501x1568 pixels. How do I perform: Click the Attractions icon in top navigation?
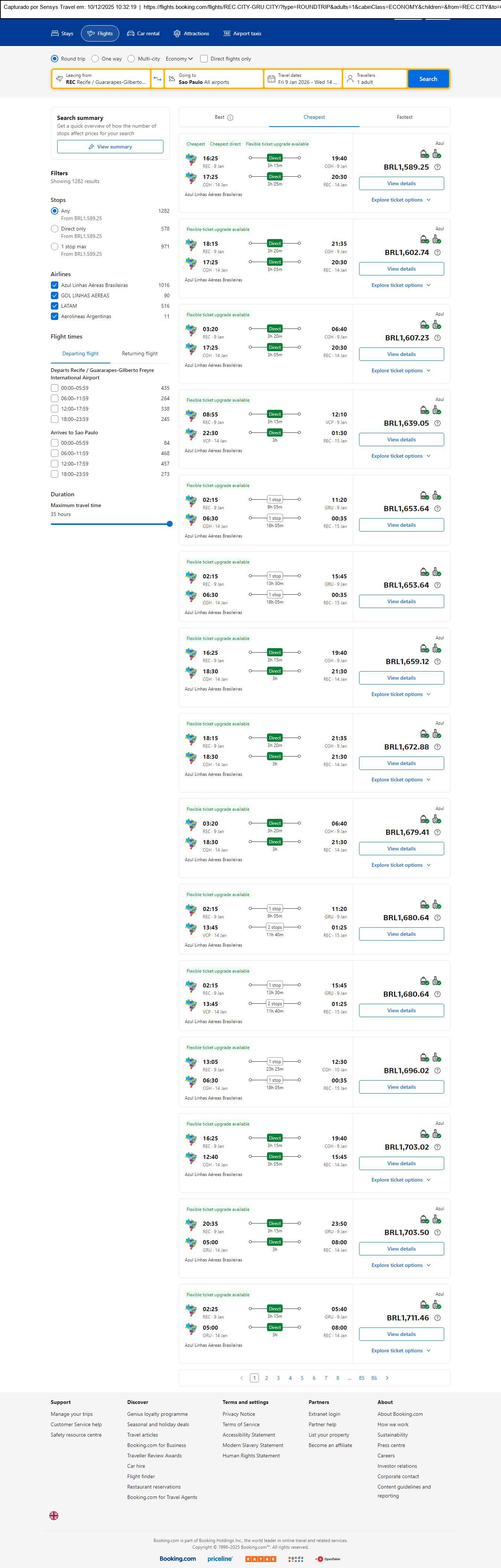[177, 33]
